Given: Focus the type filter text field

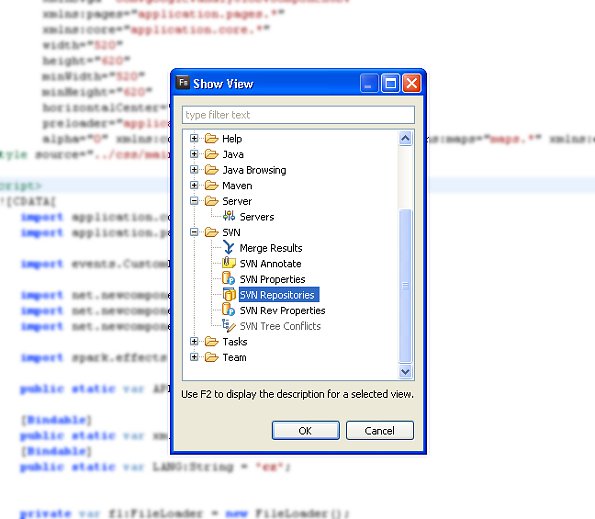Looking at the screenshot, I should [x=298, y=115].
